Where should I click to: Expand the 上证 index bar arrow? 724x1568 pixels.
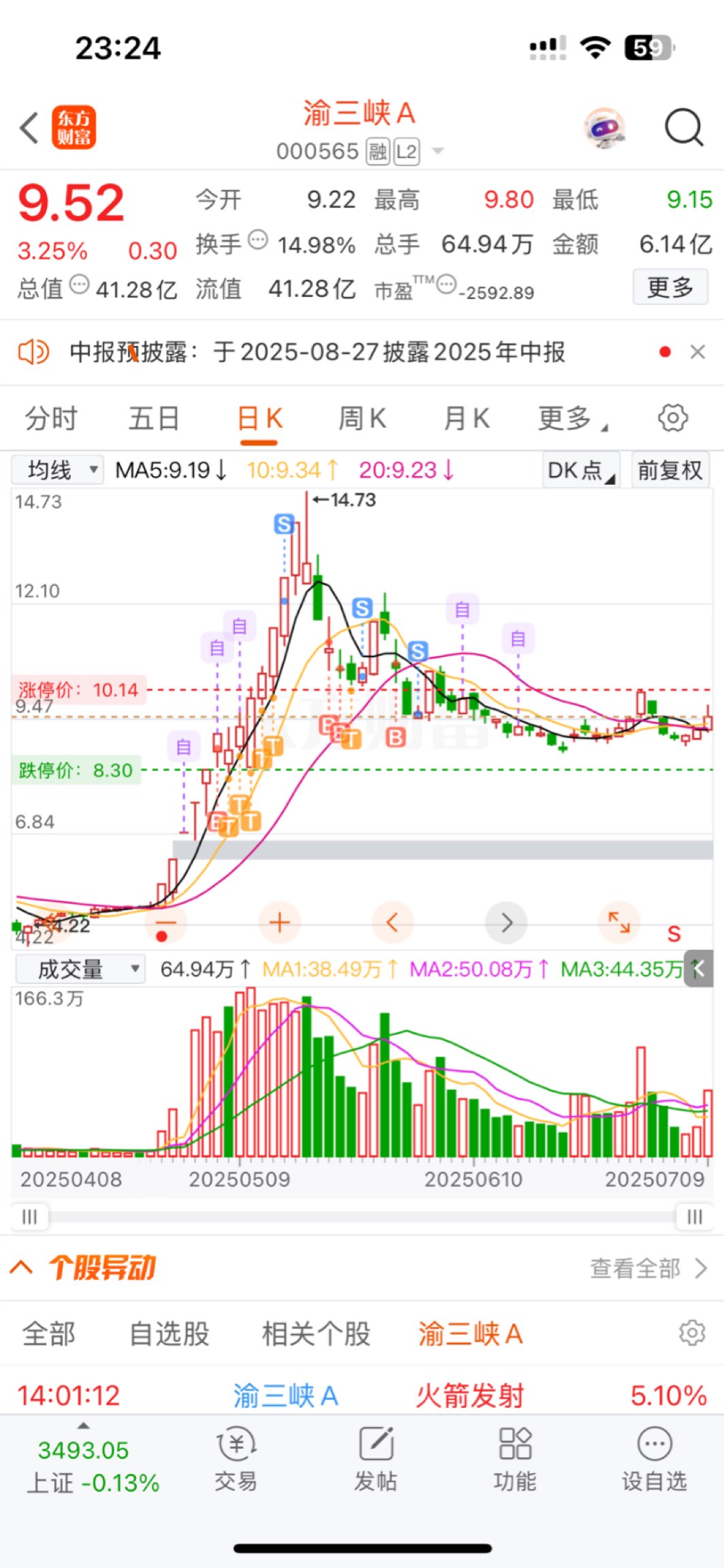pos(83,1425)
